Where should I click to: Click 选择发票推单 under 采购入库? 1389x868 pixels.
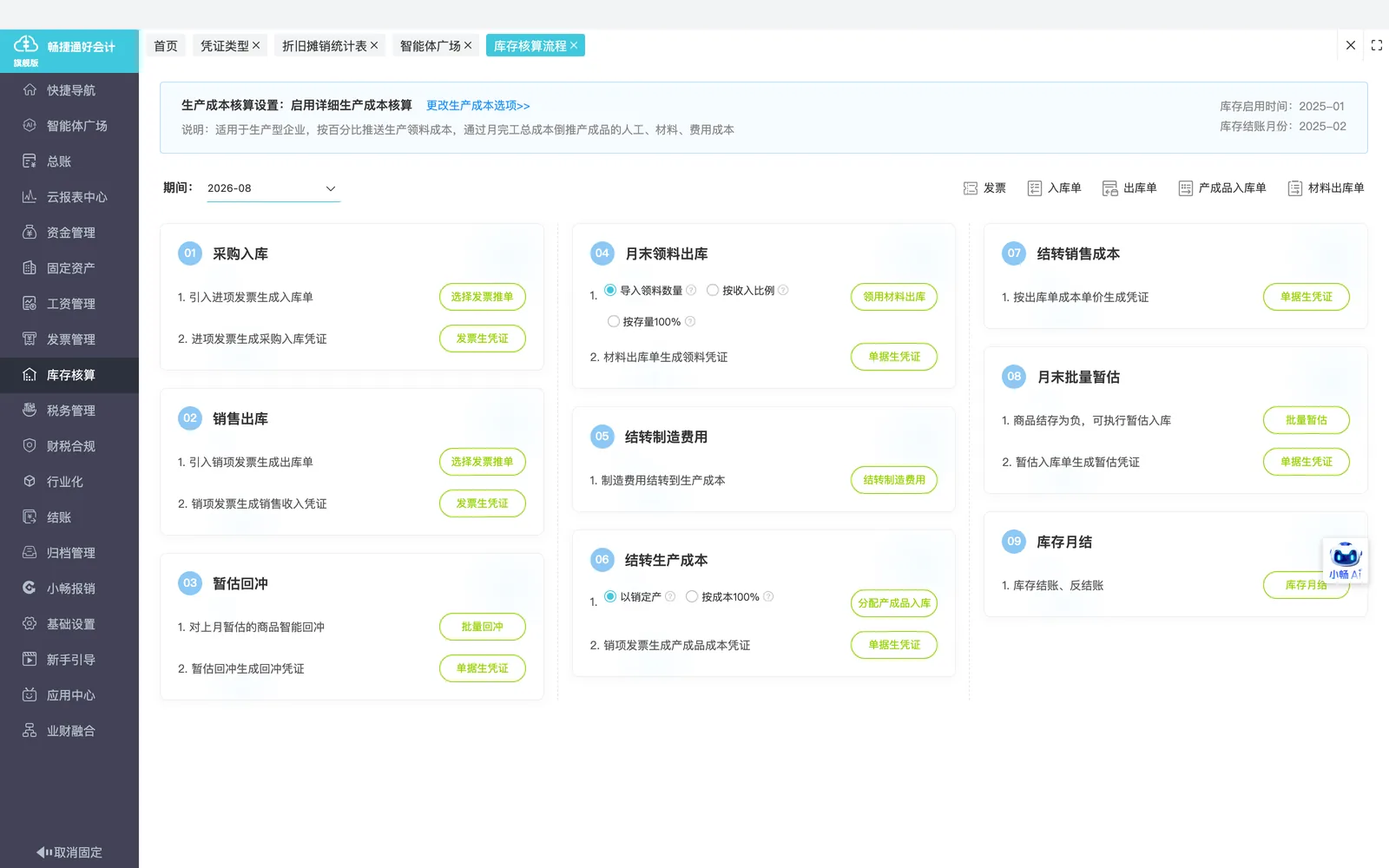click(483, 297)
